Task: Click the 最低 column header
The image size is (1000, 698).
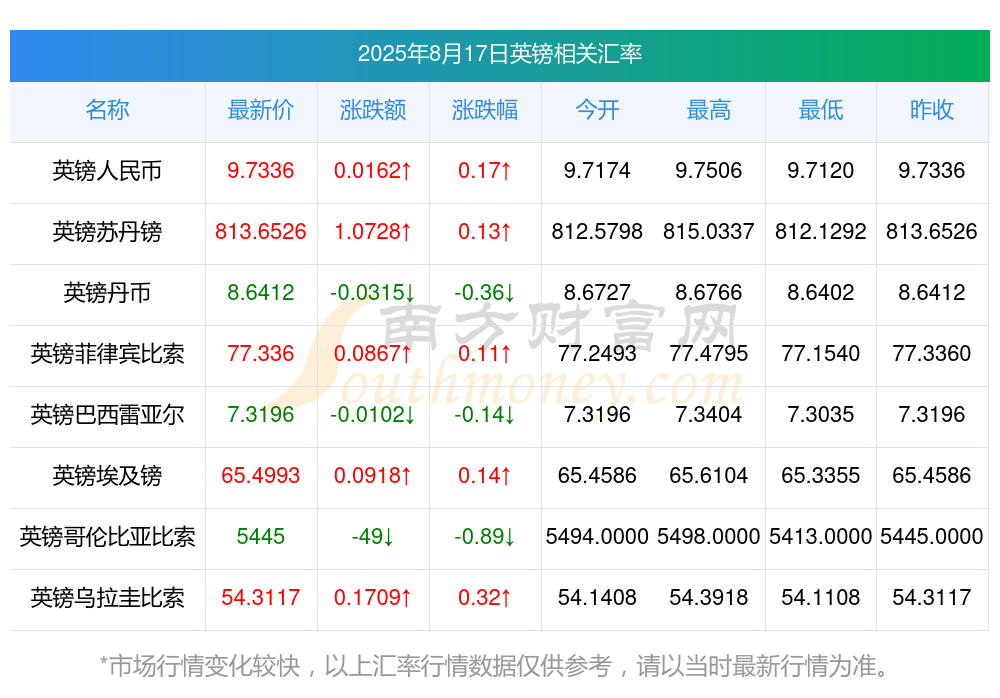Action: (821, 110)
